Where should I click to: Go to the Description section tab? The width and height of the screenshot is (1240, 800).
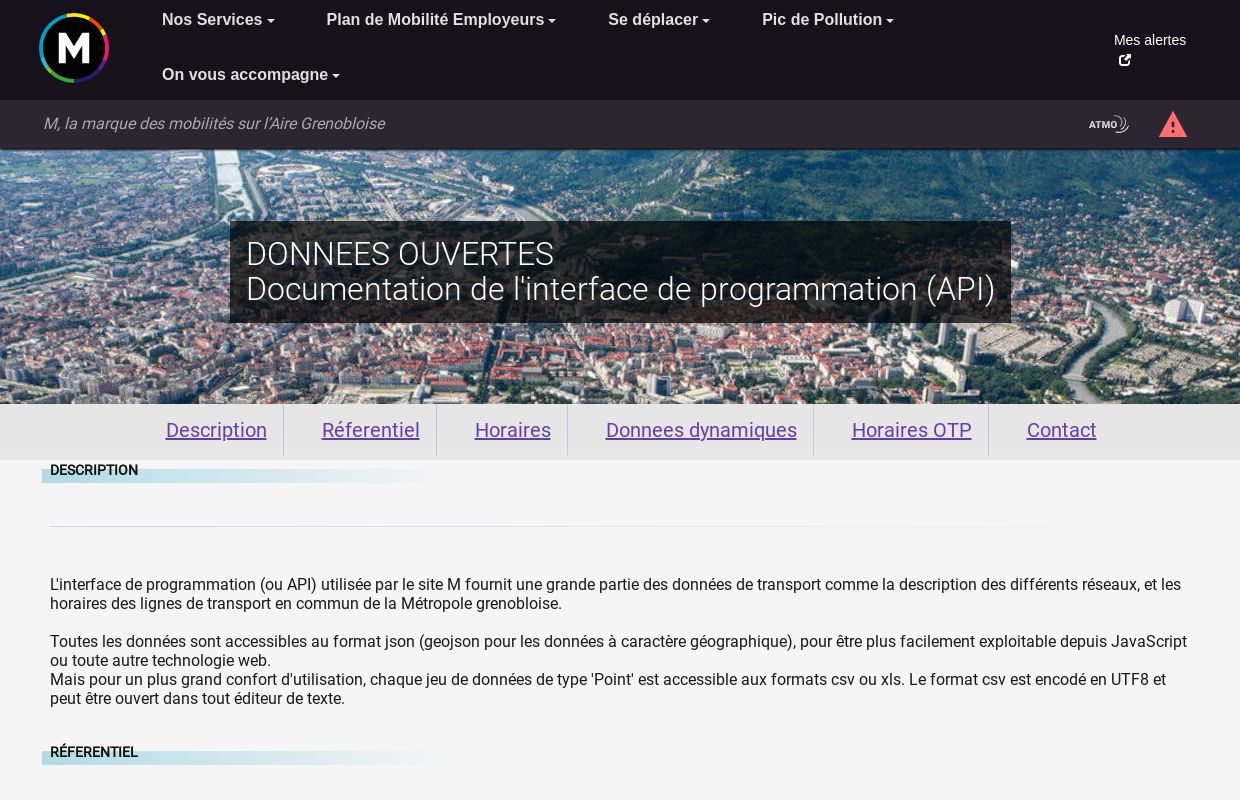tap(216, 430)
